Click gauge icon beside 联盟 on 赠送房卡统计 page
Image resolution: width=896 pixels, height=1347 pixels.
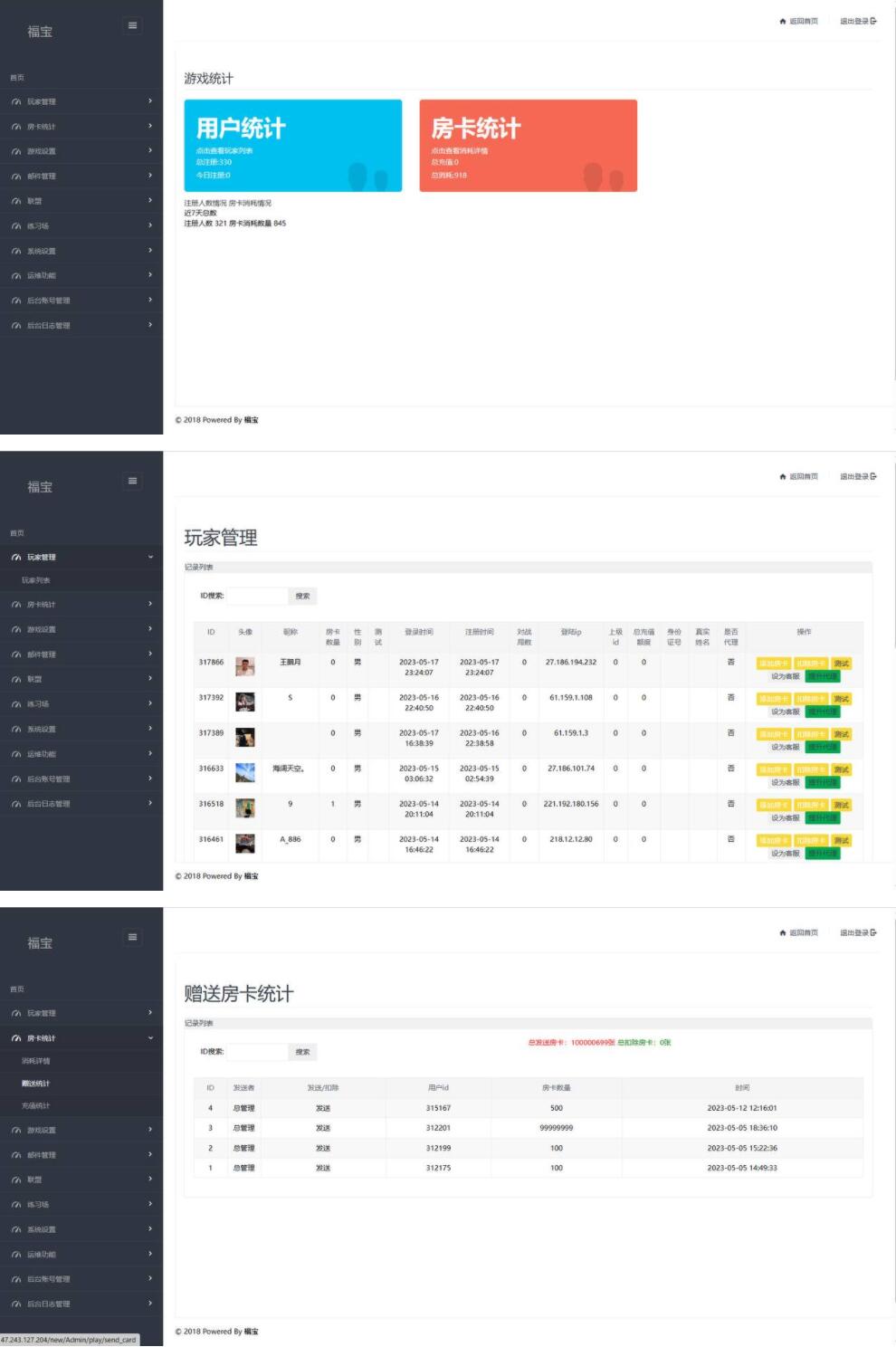16,1180
